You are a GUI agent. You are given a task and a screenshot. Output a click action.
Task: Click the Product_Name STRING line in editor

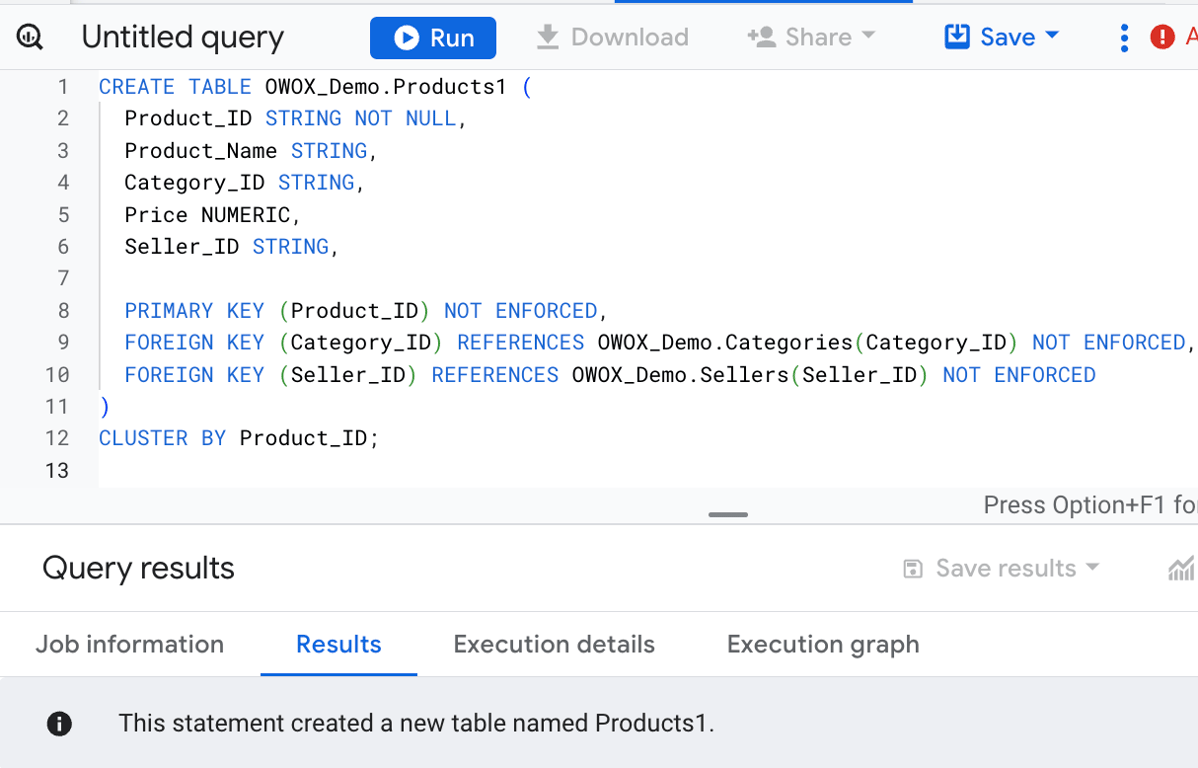pyautogui.click(x=251, y=151)
